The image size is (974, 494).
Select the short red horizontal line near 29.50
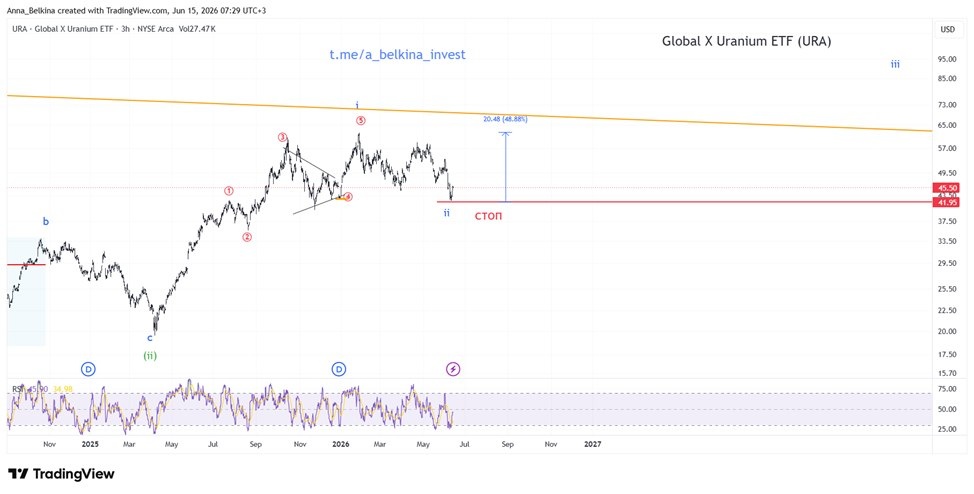coord(26,265)
